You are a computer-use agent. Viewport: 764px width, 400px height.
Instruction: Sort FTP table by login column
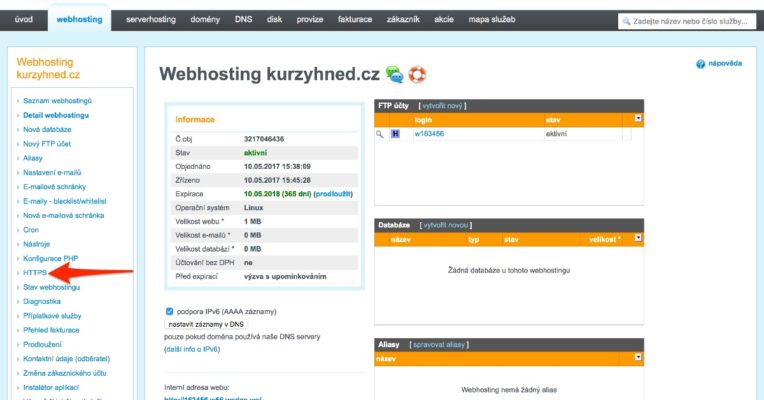pos(423,120)
